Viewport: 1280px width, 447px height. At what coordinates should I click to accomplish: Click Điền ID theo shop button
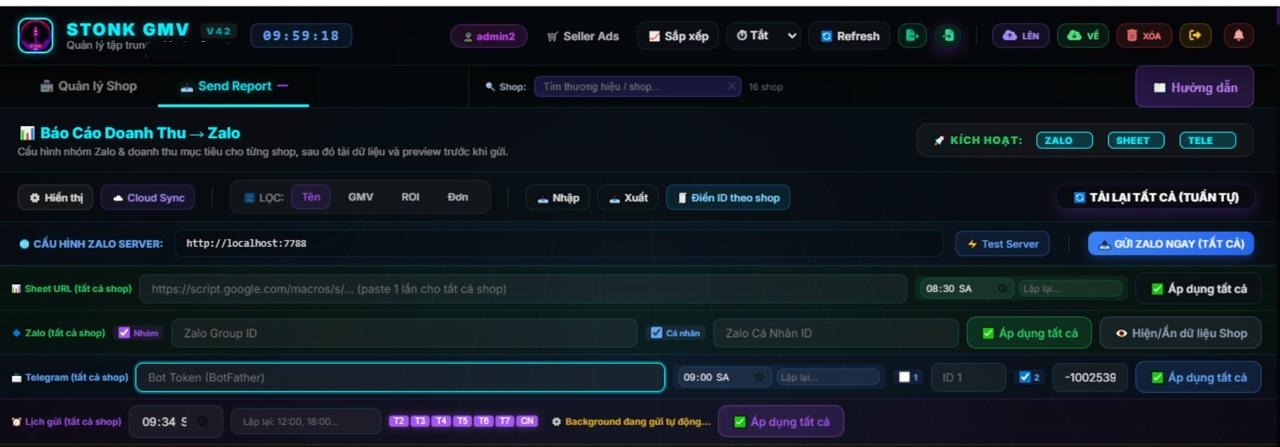728,197
